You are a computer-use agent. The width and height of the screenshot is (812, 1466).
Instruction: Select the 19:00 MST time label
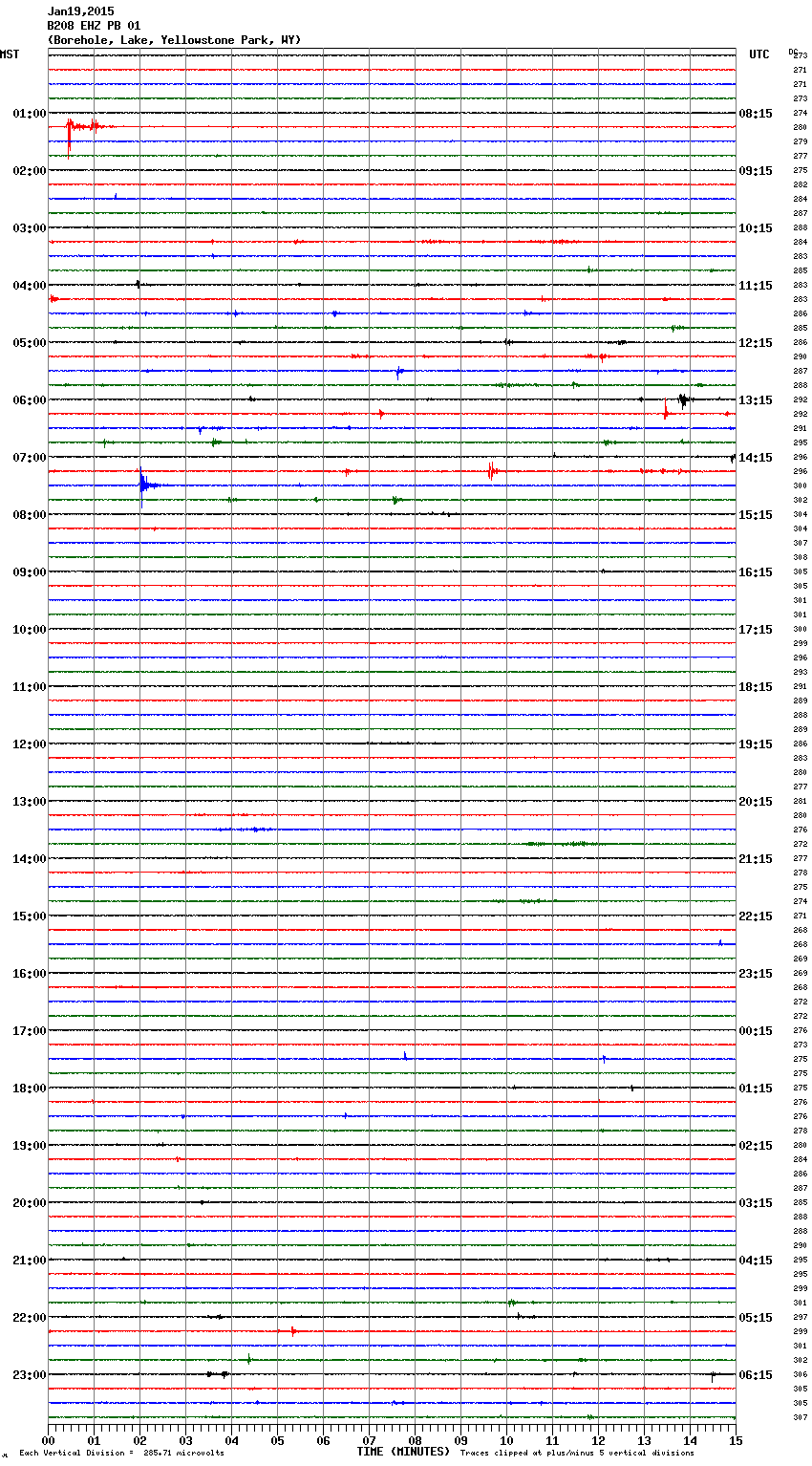(29, 1146)
